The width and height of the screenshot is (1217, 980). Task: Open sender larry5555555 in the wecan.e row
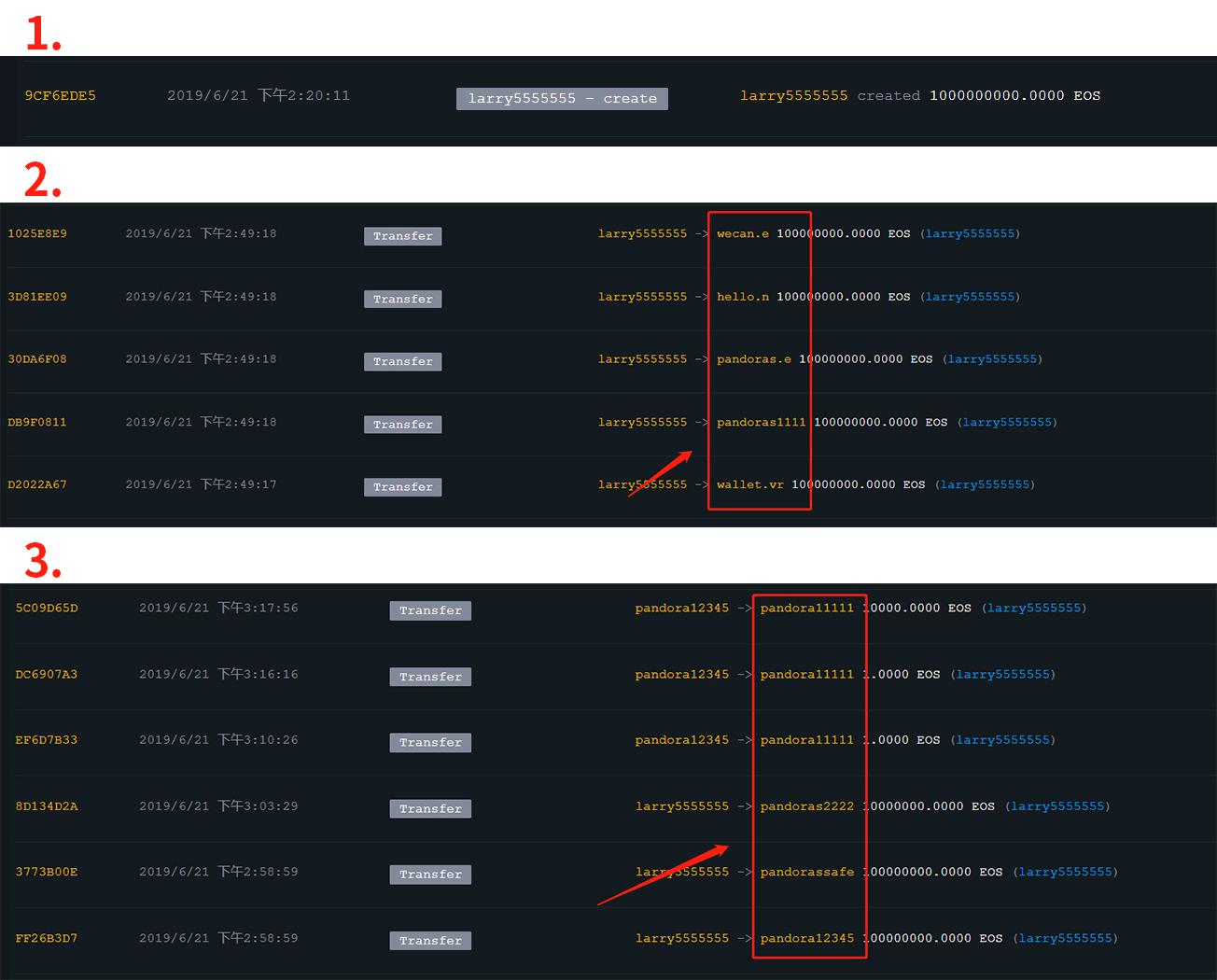642,233
